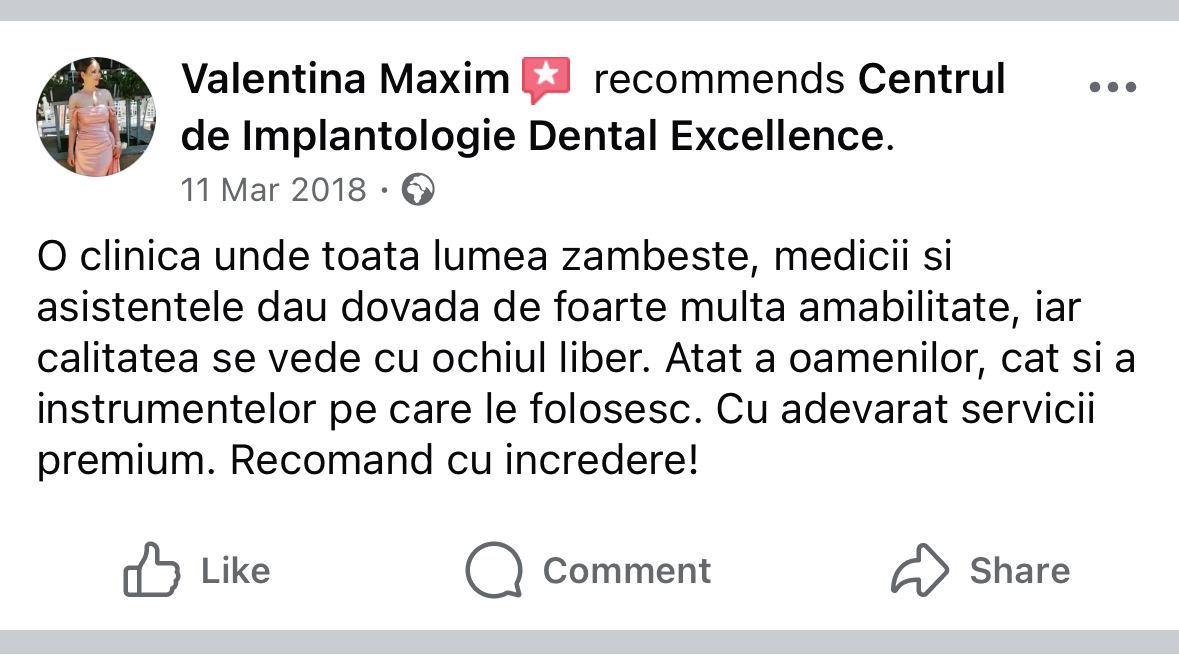Click the Comment label text
The height and width of the screenshot is (661, 1179).
coord(626,571)
